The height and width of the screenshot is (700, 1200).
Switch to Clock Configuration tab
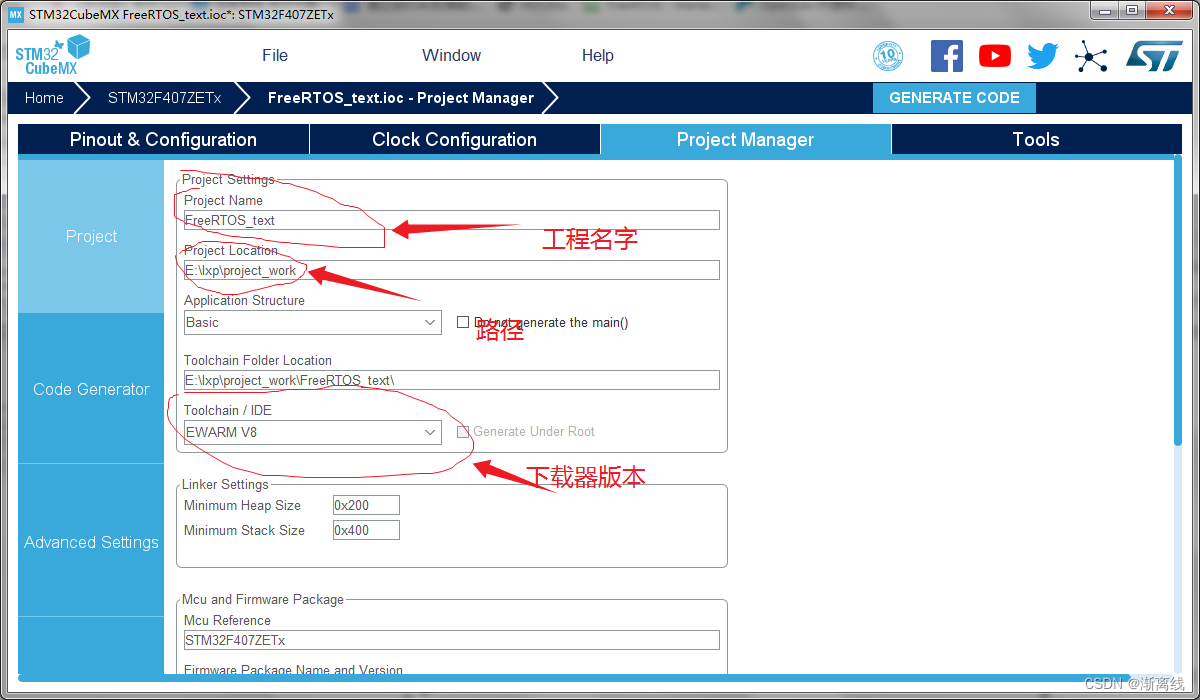coord(454,140)
